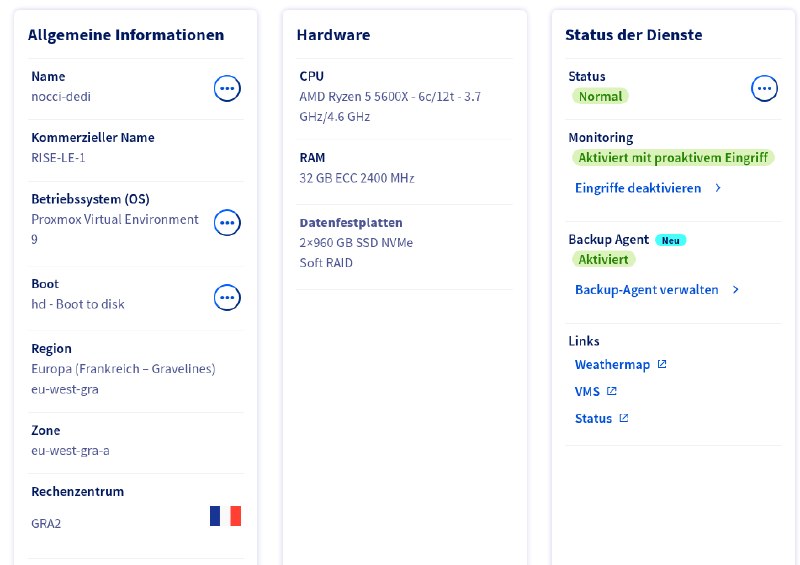Image resolution: width=800 pixels, height=565 pixels.
Task: Click the external link icon beside Status link
Action: [x=623, y=418]
